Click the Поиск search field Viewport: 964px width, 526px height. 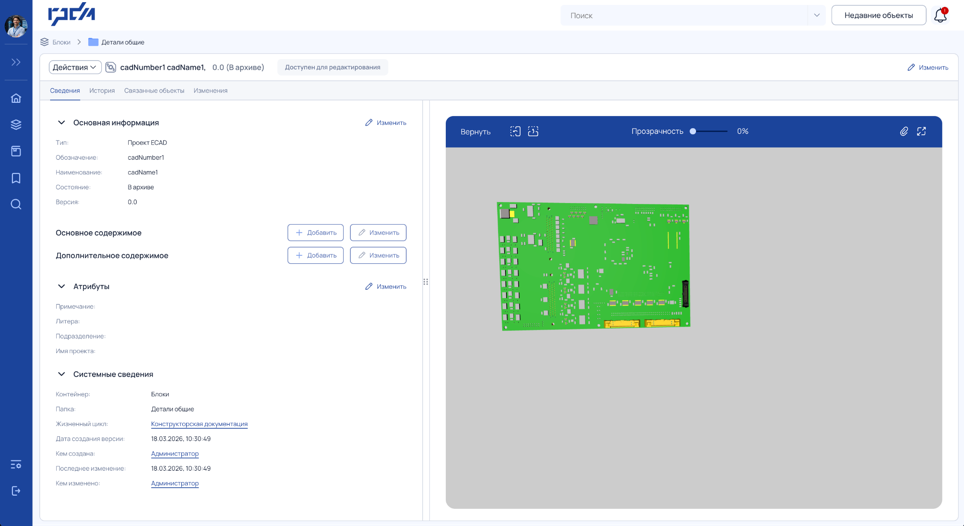click(685, 15)
